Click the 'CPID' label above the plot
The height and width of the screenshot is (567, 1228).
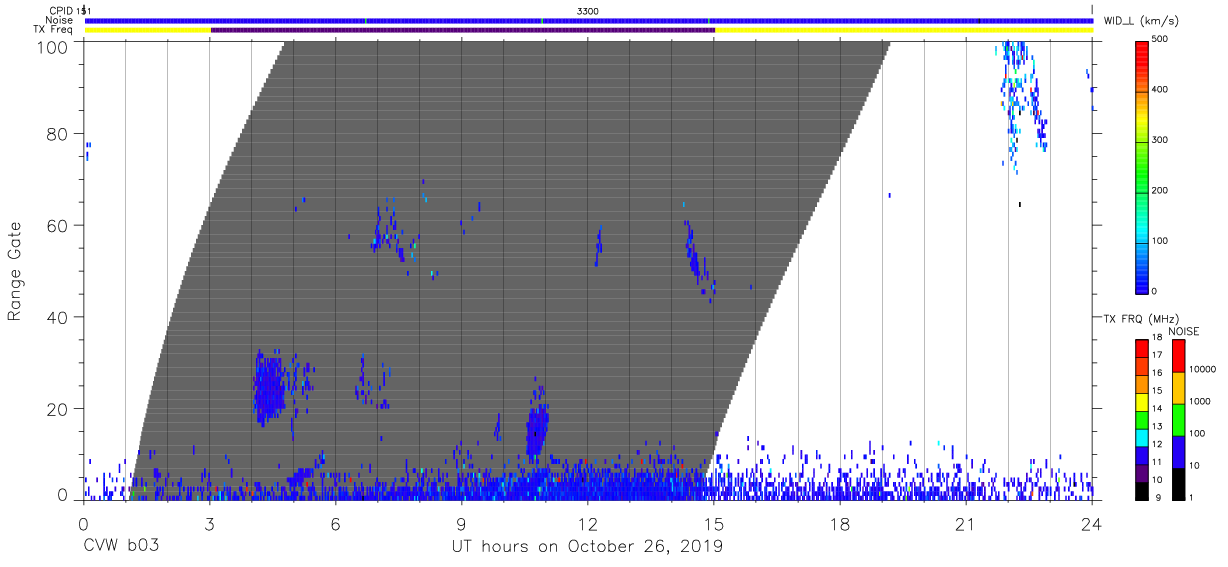tap(61, 10)
